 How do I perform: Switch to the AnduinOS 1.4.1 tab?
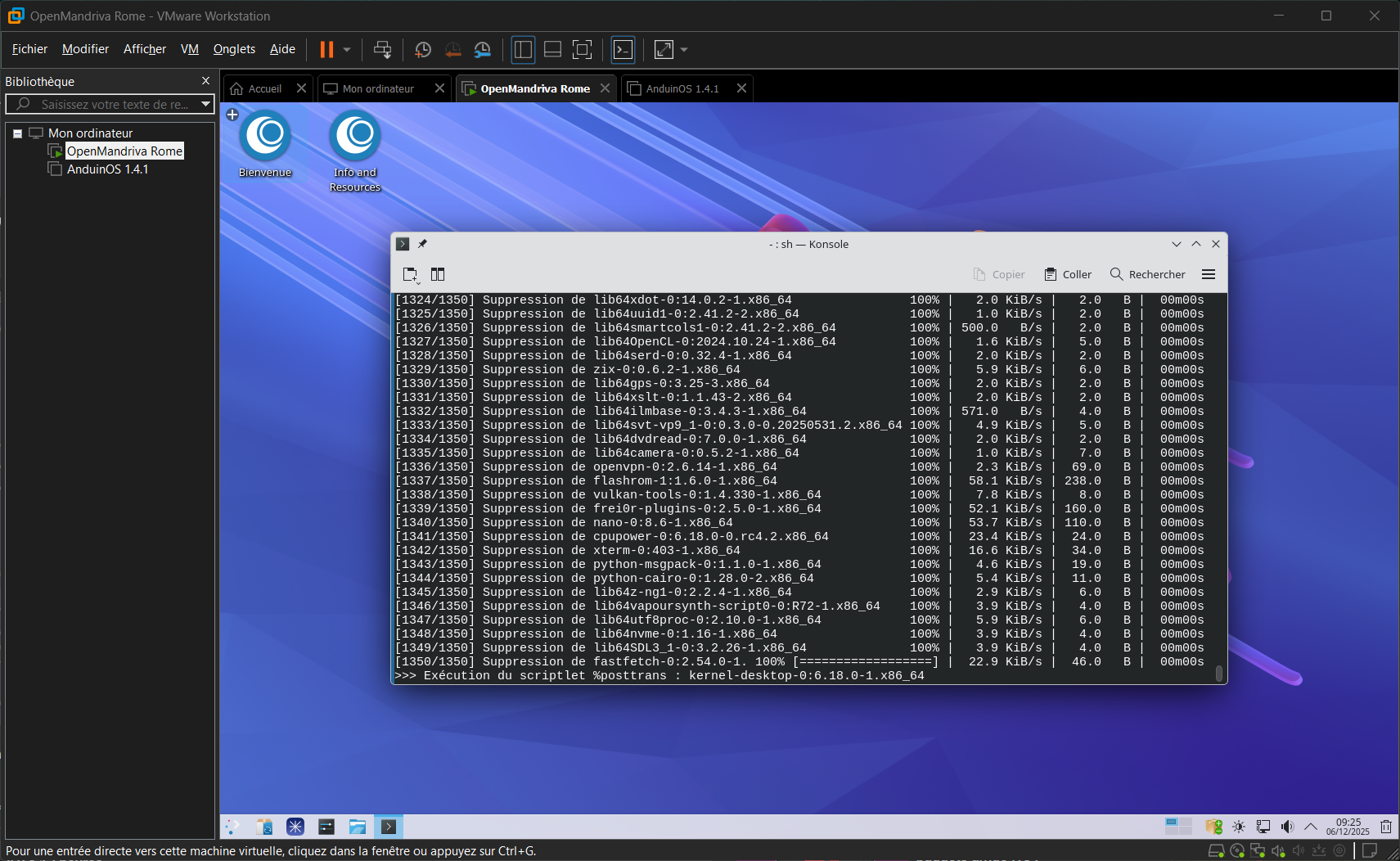point(682,88)
